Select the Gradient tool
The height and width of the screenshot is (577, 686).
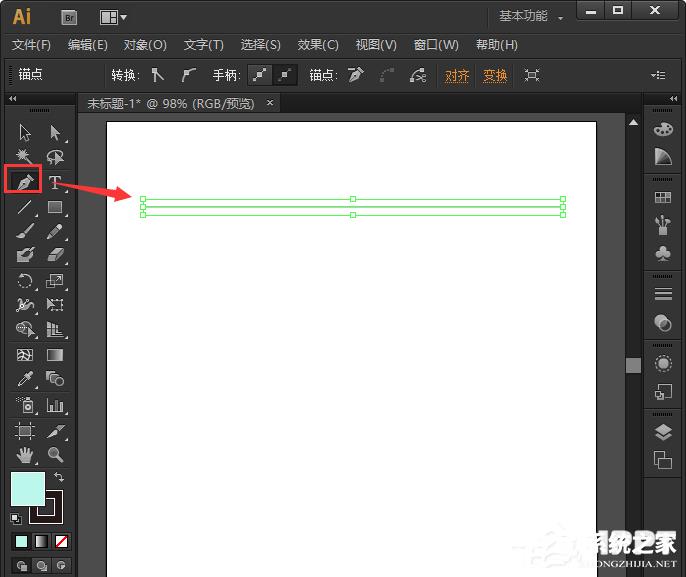pyautogui.click(x=55, y=355)
